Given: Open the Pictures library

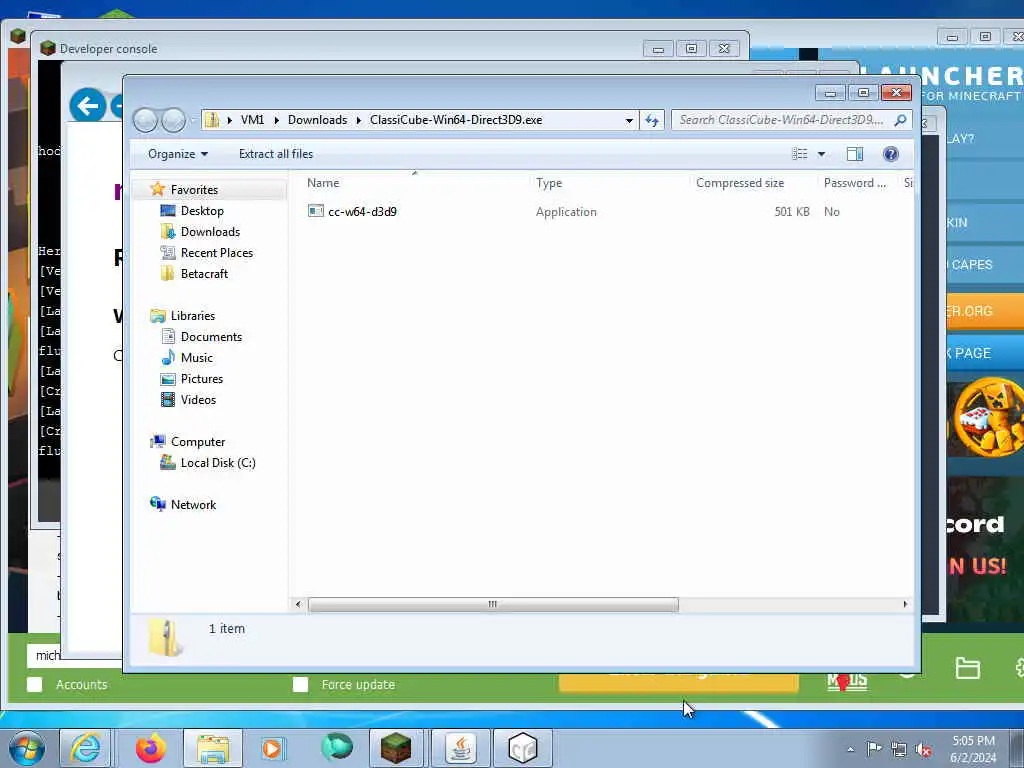Looking at the screenshot, I should [x=202, y=379].
